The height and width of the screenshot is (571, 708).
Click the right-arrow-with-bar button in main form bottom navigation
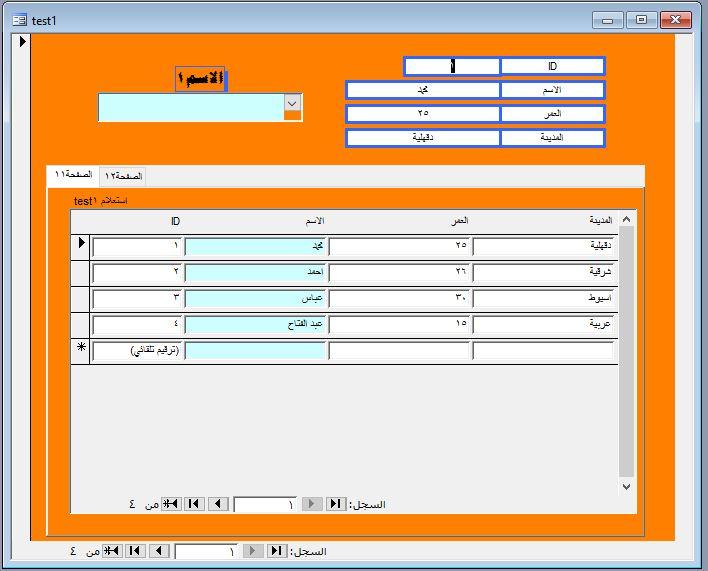[x=277, y=551]
